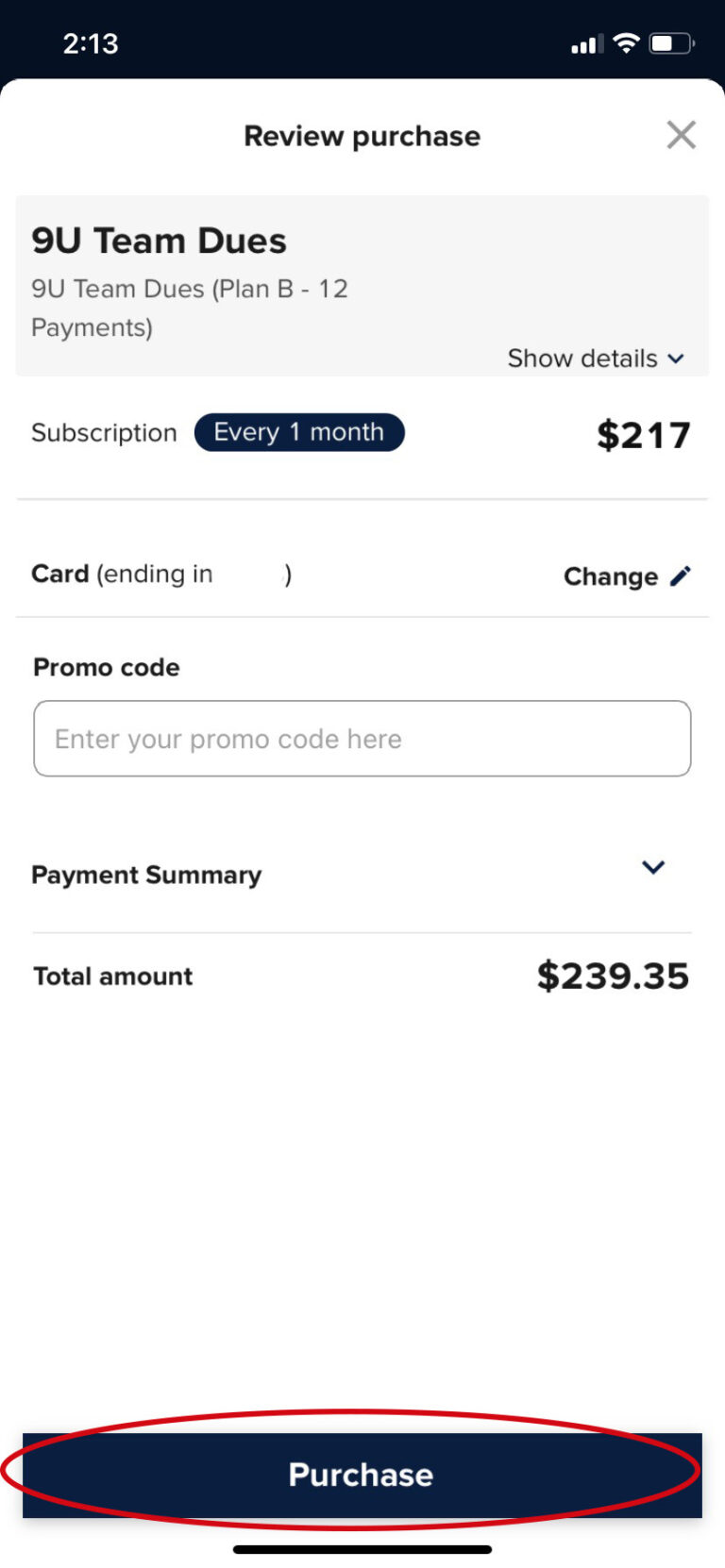Click the Show details chevron arrow
Viewport: 725px width, 1568px height.
coord(676,359)
